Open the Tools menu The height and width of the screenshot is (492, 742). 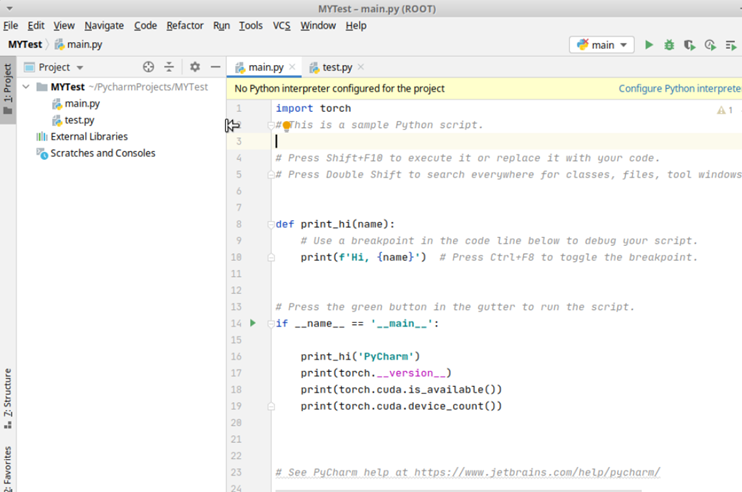pyautogui.click(x=250, y=26)
